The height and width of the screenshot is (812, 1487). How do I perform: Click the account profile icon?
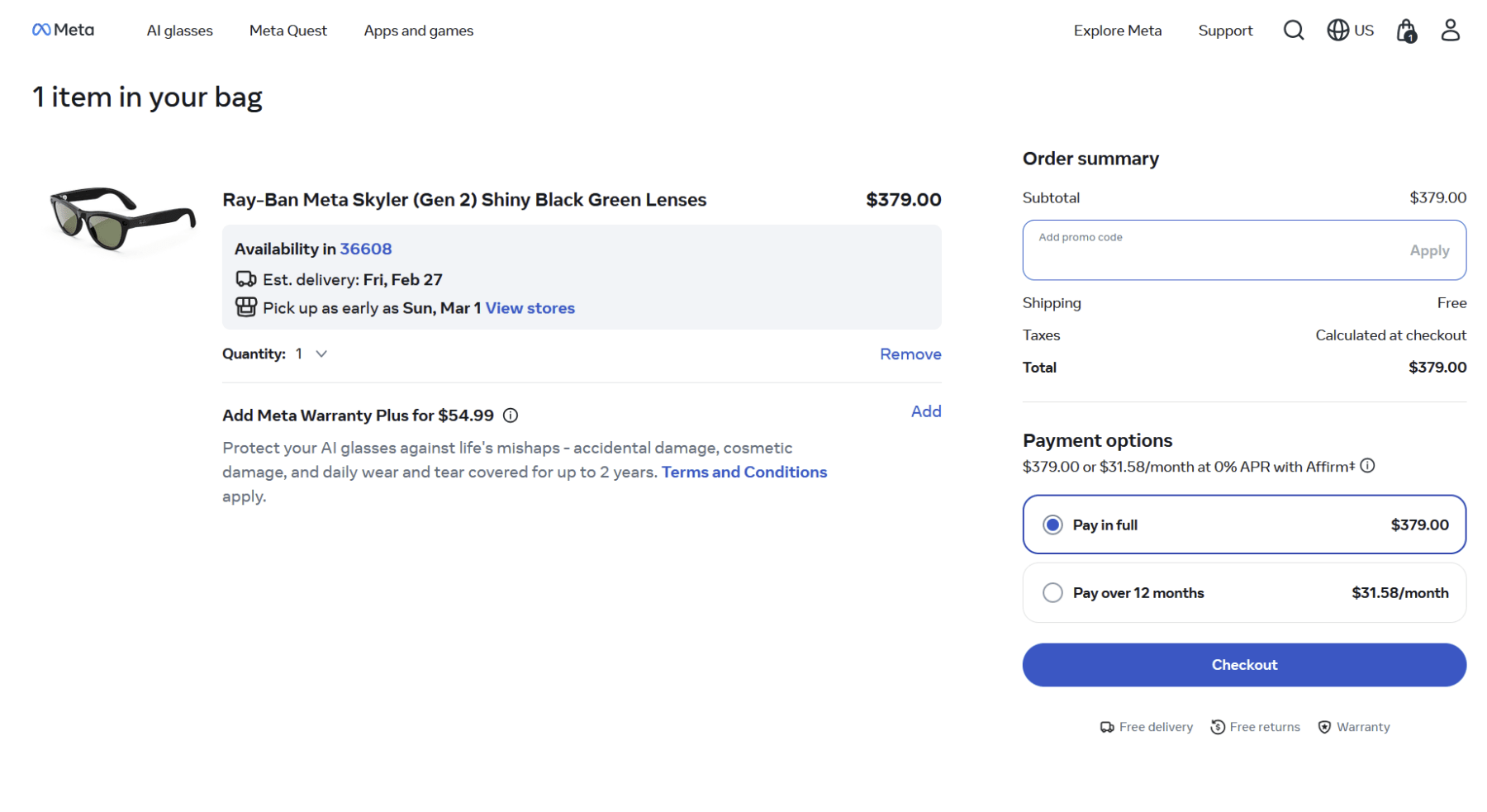[1451, 30]
